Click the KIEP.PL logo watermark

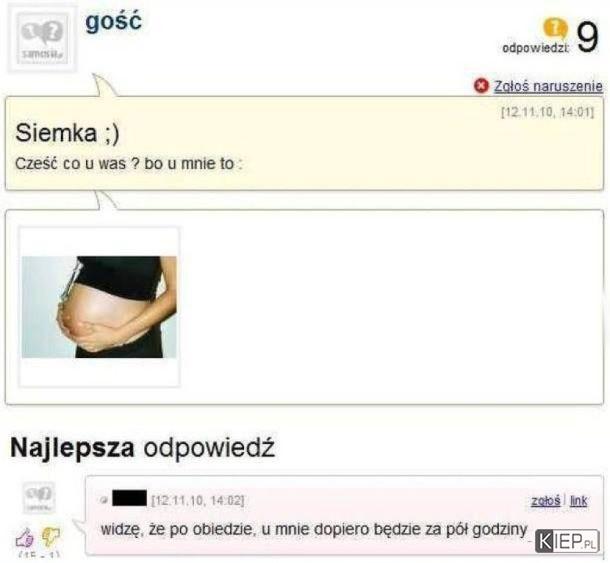[x=566, y=541]
